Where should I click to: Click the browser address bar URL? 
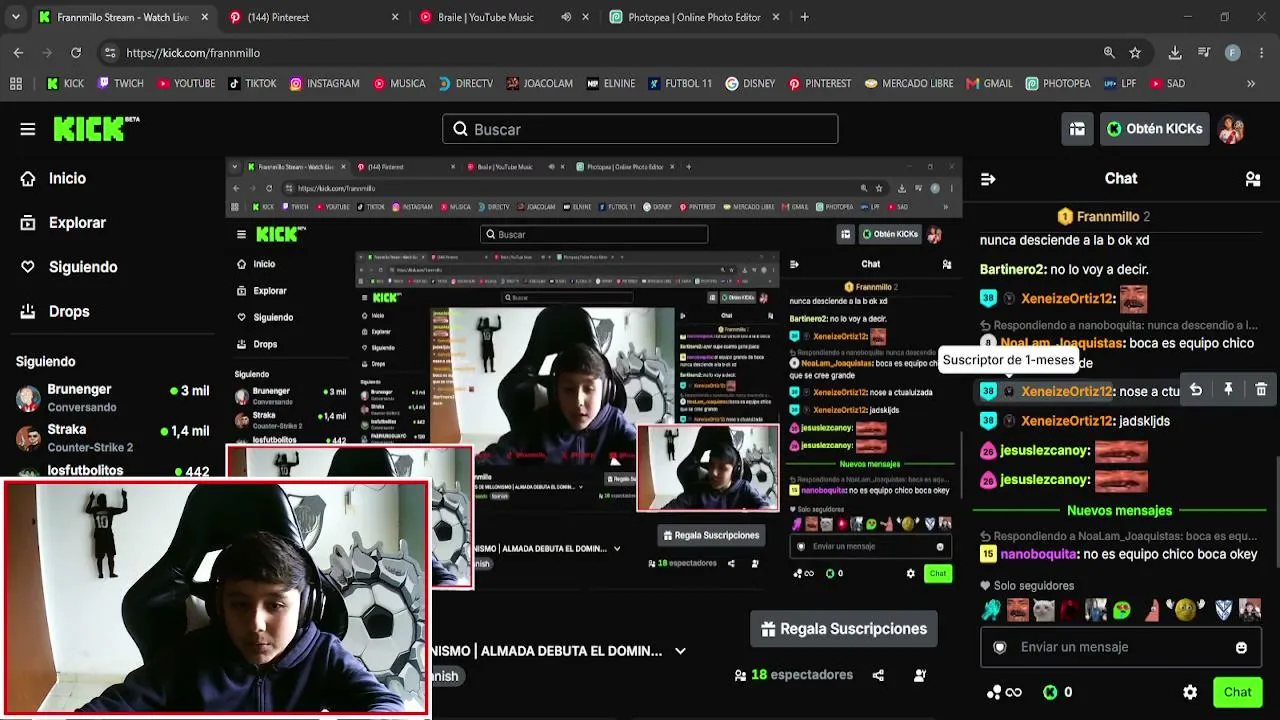coord(193,53)
